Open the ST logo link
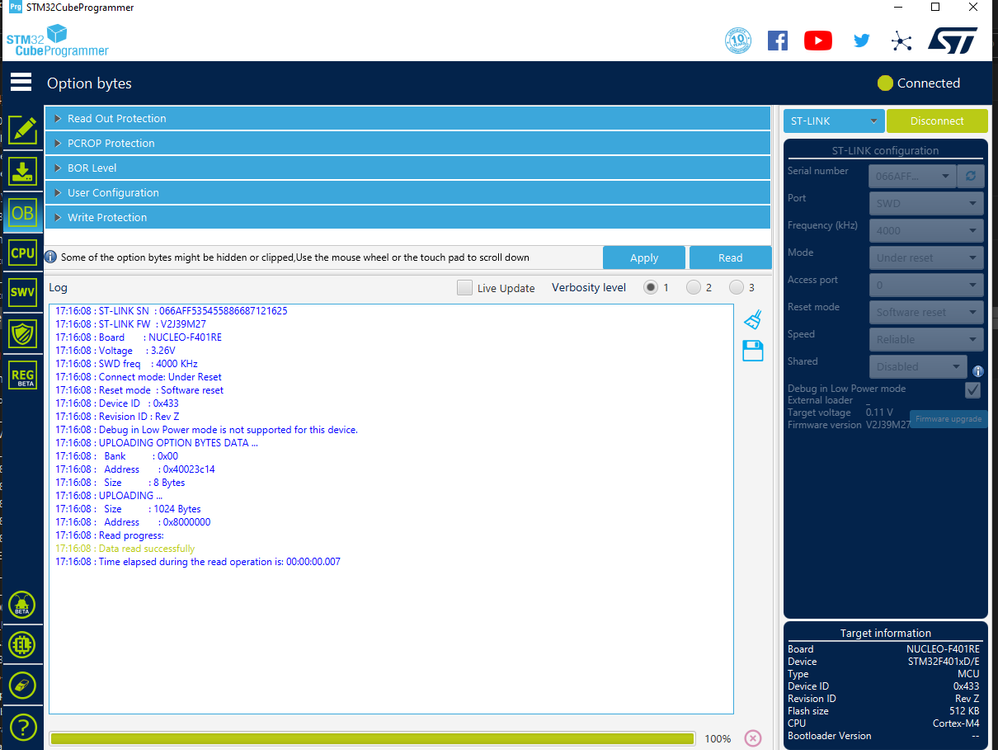 point(953,41)
